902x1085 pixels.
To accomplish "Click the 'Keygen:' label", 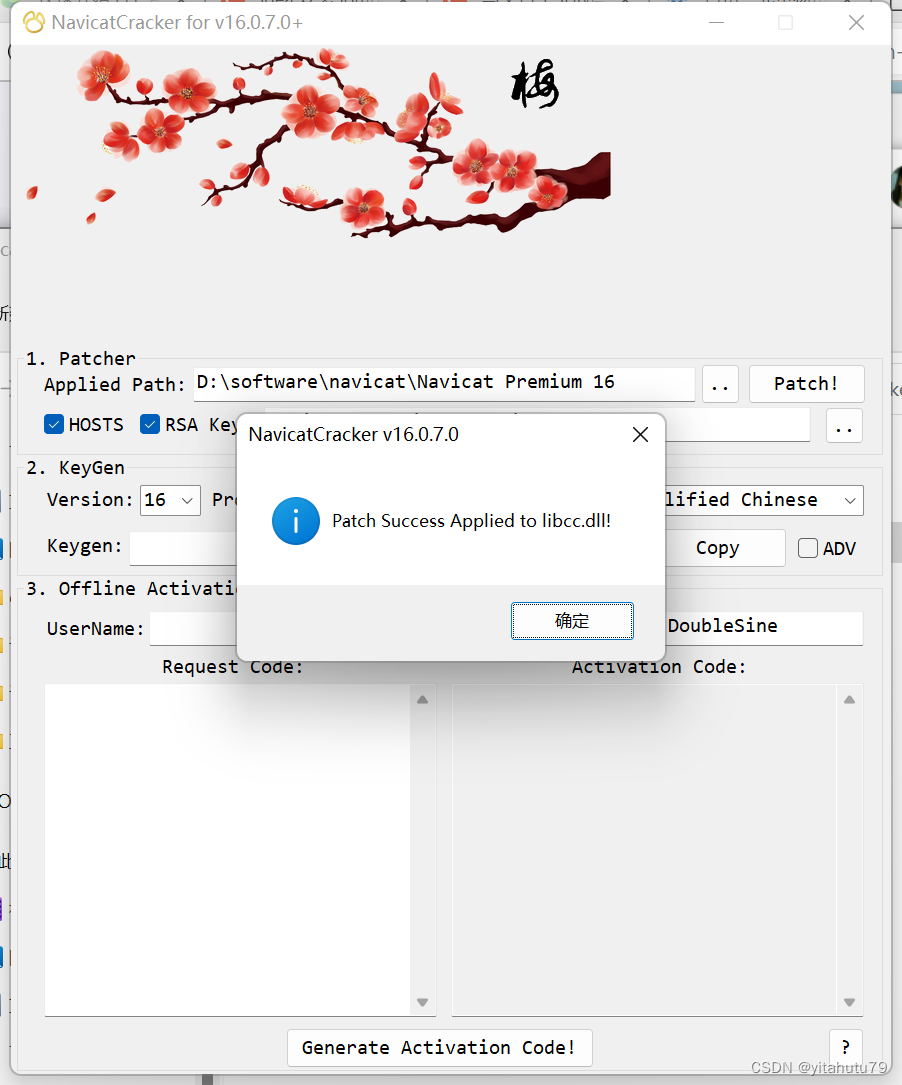I will tap(84, 546).
